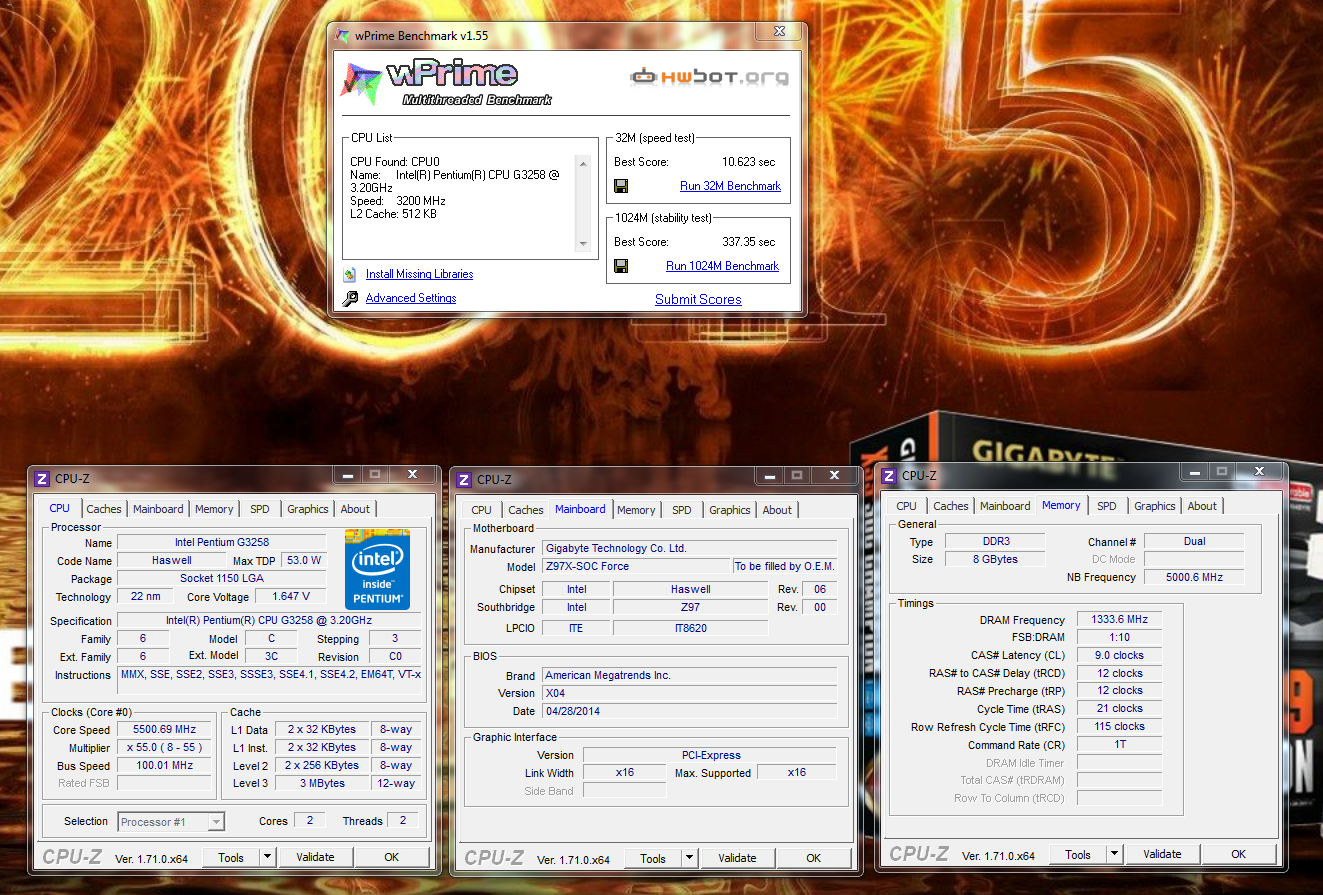Click the wPrime title bar app icon
Viewport: 1323px width, 895px height.
343,35
